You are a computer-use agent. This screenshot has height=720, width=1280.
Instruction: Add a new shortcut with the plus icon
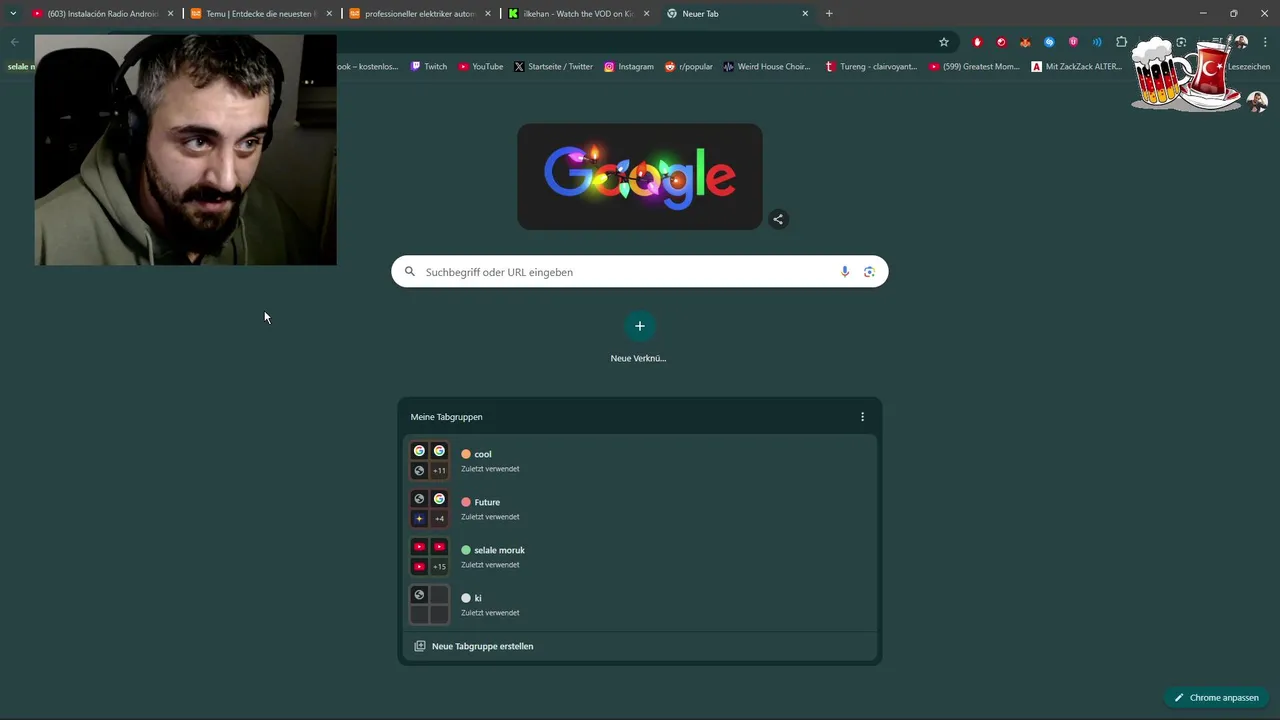(640, 325)
